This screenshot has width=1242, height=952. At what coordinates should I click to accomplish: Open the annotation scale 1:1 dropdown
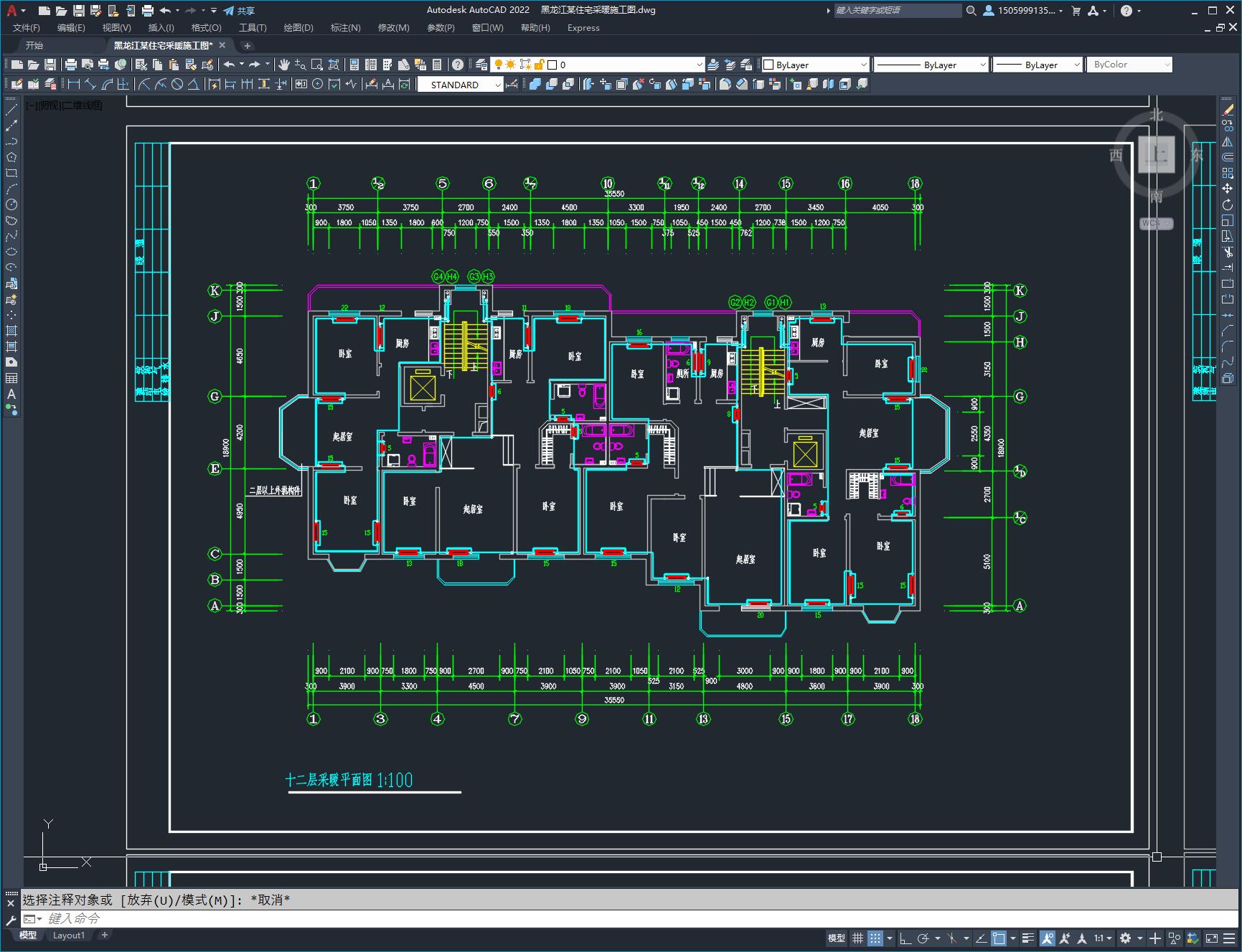[x=1103, y=938]
